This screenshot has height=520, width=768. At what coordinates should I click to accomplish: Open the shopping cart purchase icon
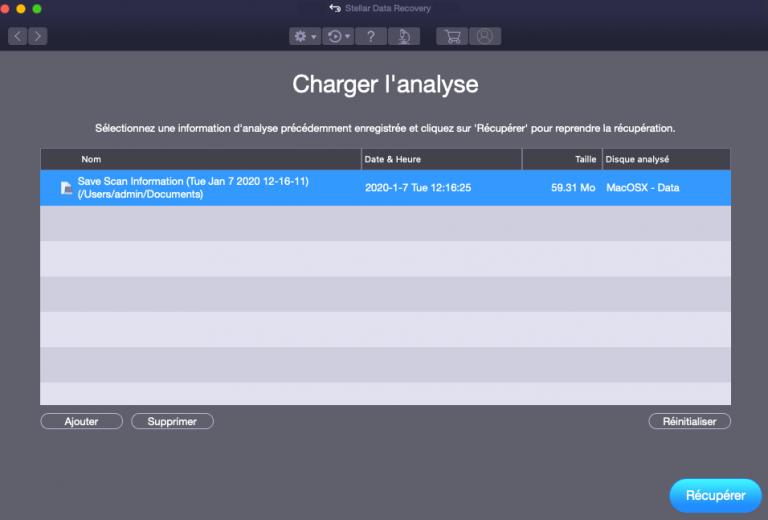coord(452,36)
